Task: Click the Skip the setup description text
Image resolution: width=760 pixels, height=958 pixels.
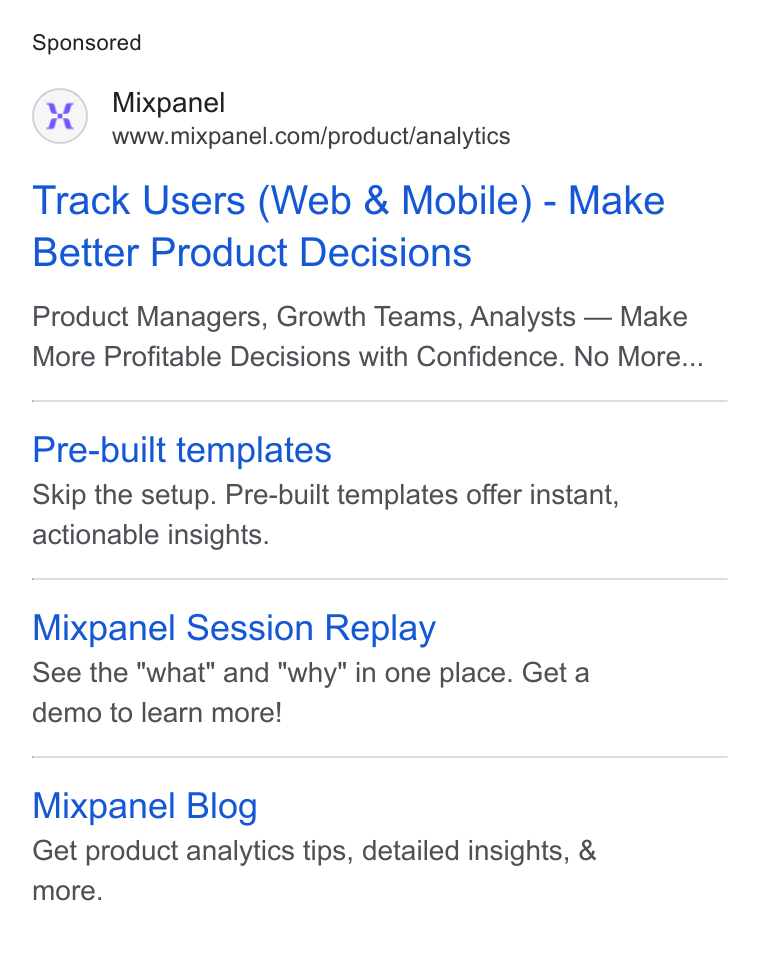Action: click(x=326, y=495)
